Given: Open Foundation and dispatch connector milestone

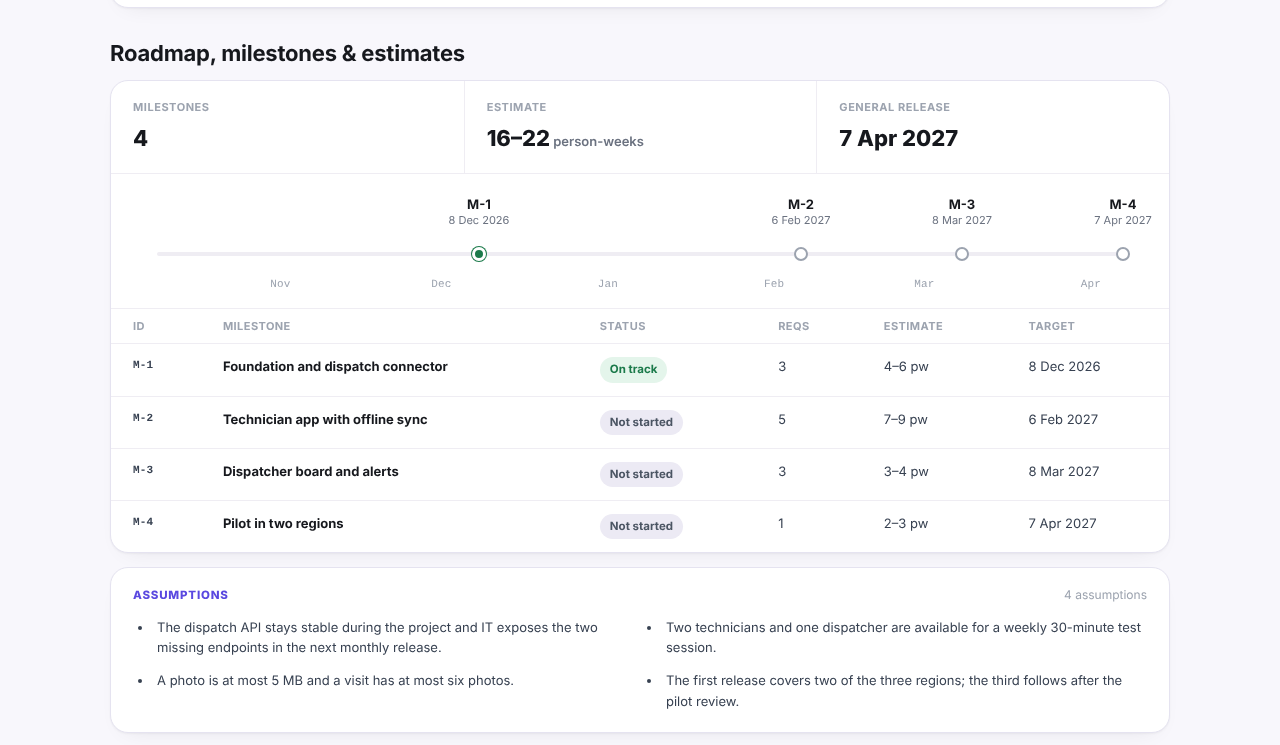Looking at the screenshot, I should (335, 367).
